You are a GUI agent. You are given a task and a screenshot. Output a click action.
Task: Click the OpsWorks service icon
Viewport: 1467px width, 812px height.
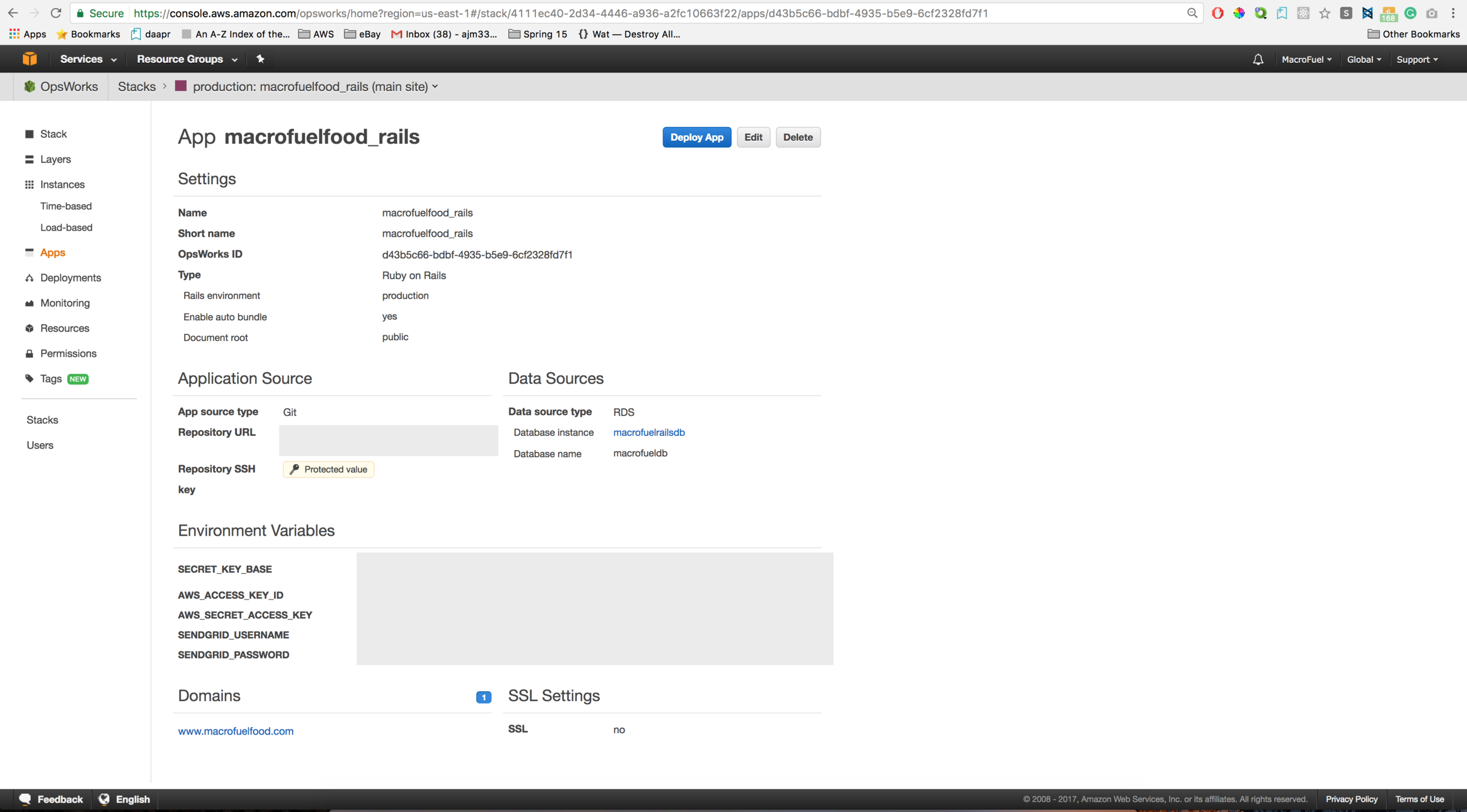point(29,86)
